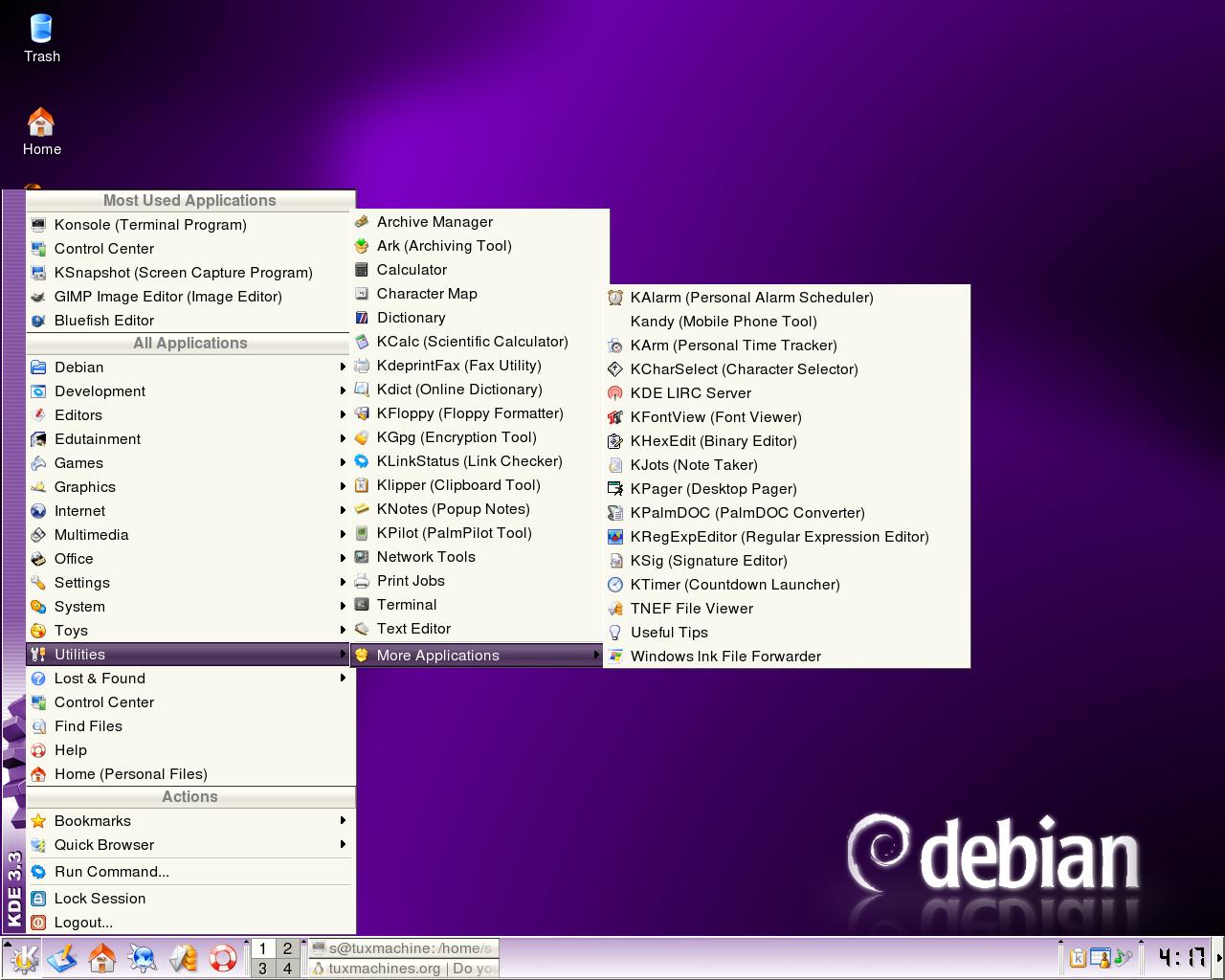Expand the Internet submenu
The width and height of the screenshot is (1225, 980).
(189, 511)
